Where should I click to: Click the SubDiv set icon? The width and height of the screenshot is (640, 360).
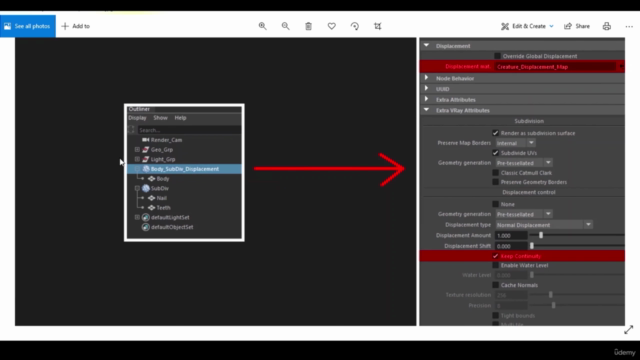click(146, 188)
